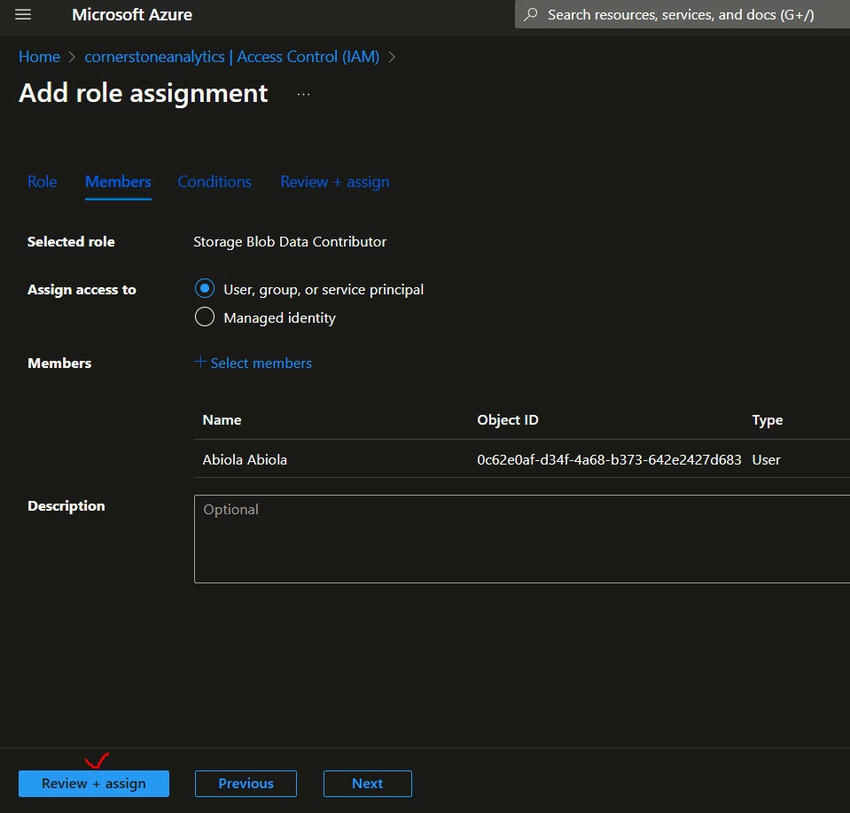Switch to the Role tab
The image size is (850, 813).
coord(42,182)
